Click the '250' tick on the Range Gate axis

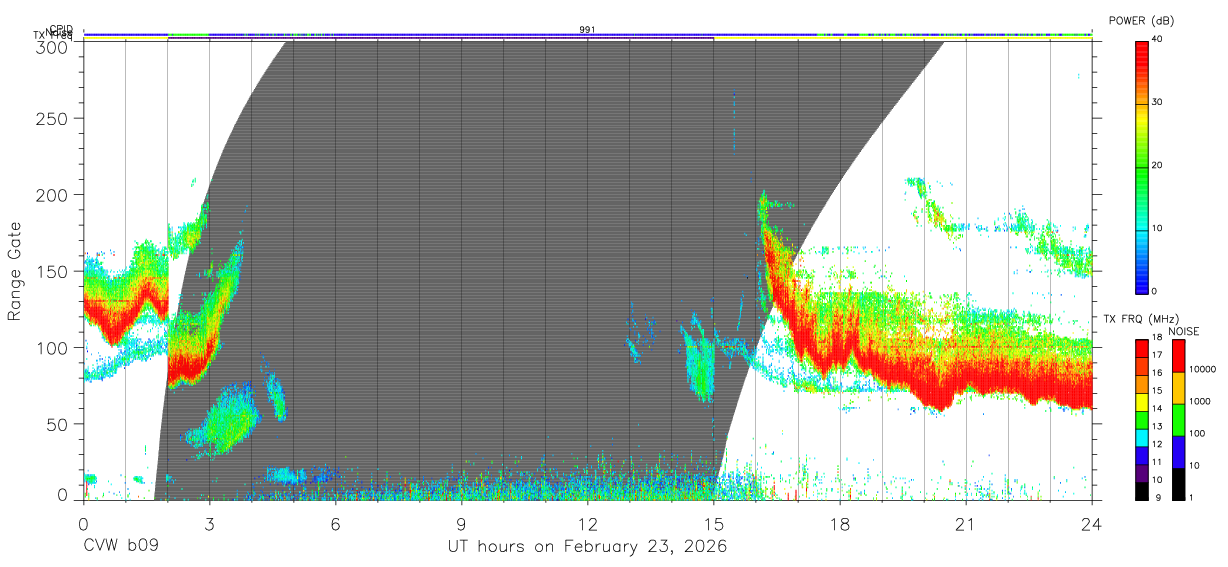[53, 118]
